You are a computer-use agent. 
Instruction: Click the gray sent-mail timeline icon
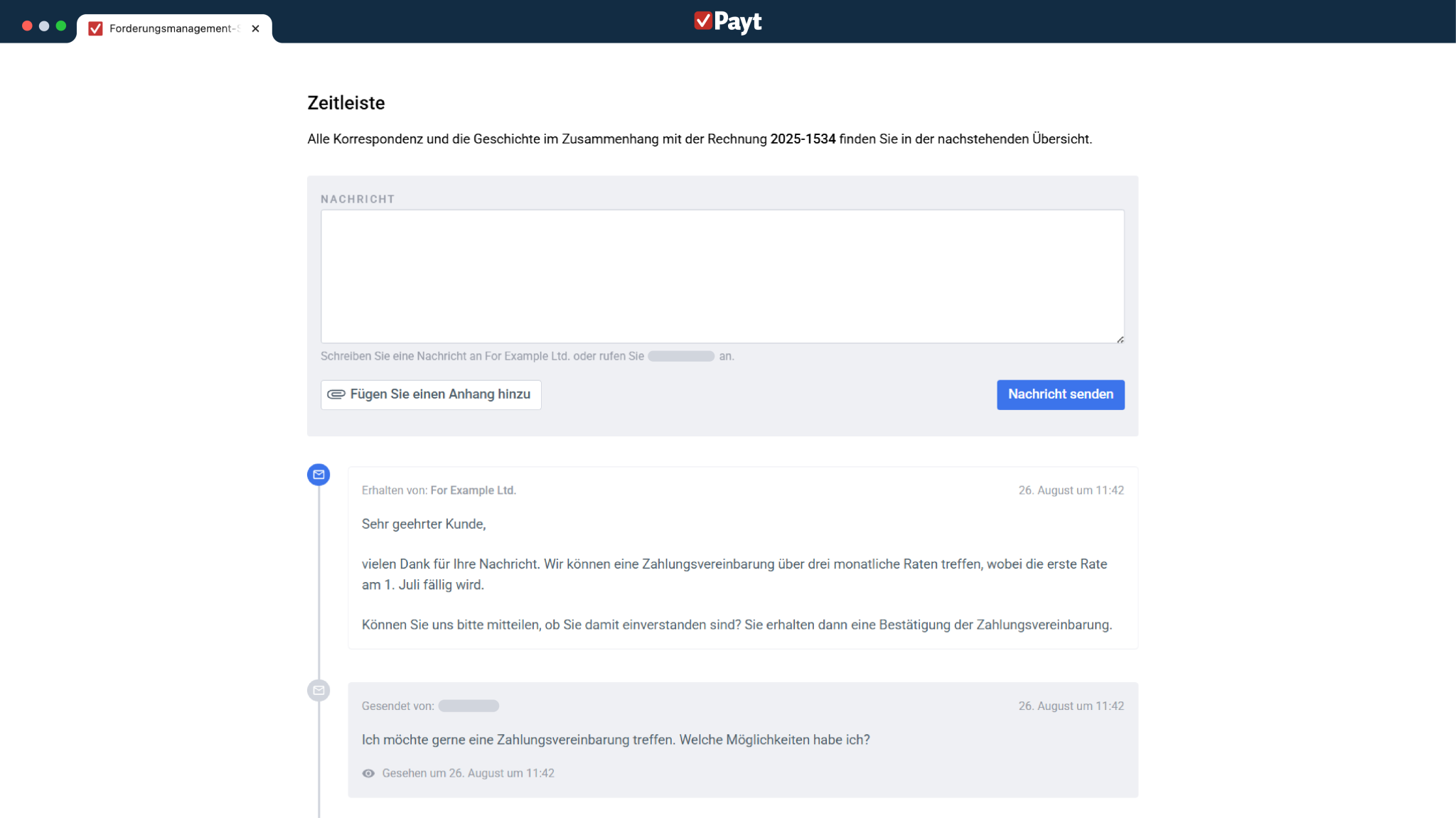tap(318, 690)
